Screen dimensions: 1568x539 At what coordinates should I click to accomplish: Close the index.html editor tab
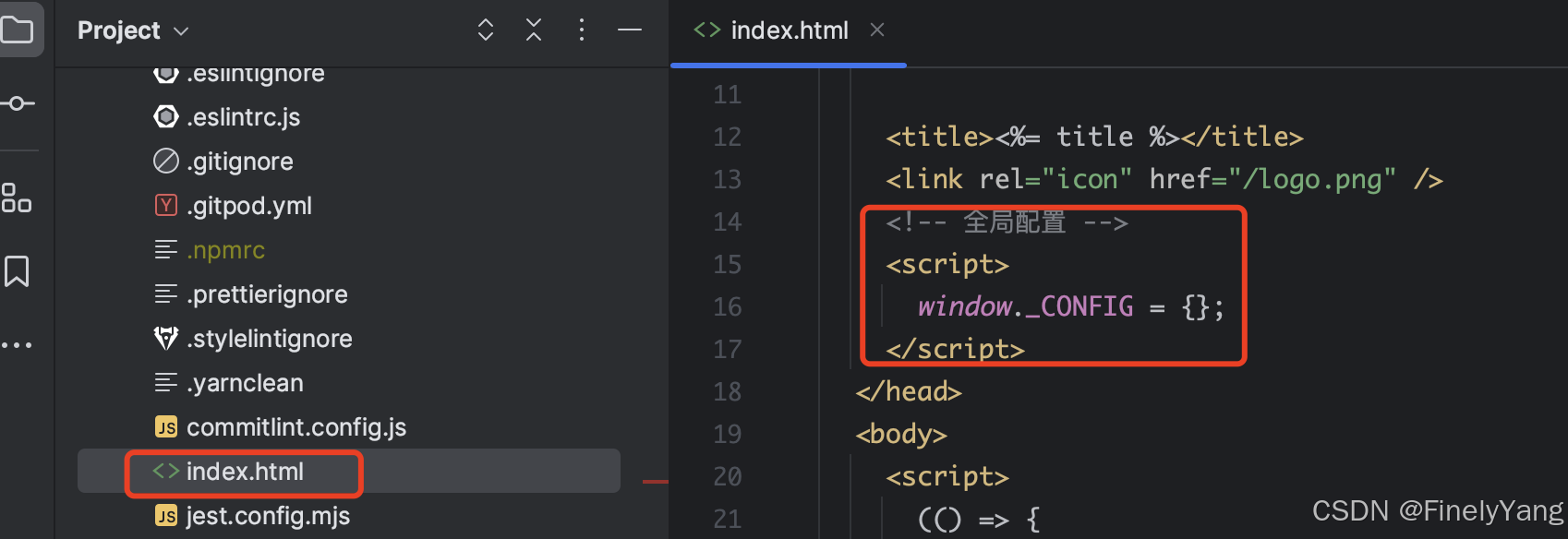tap(877, 30)
